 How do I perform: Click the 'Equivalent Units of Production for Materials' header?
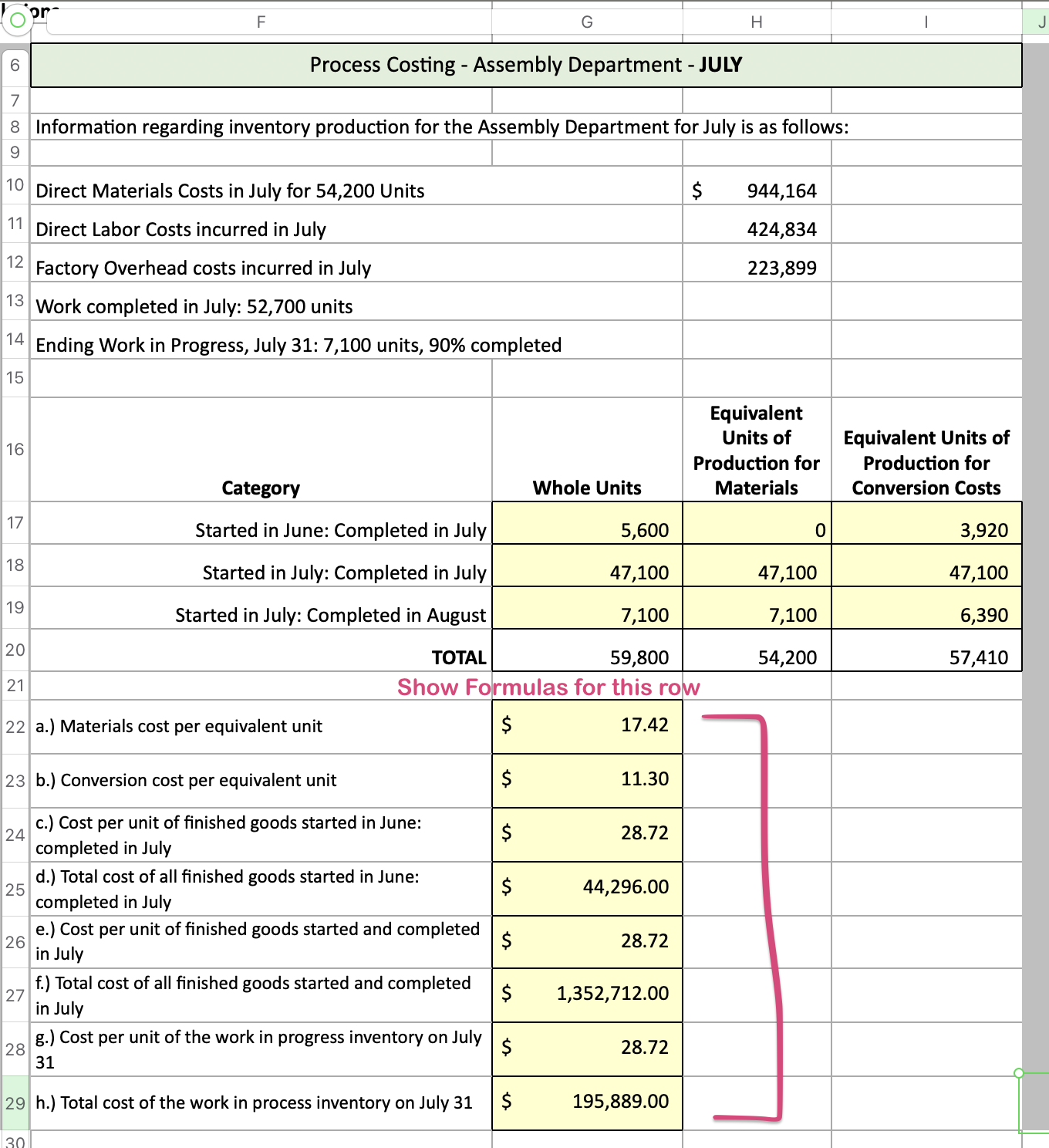point(756,451)
